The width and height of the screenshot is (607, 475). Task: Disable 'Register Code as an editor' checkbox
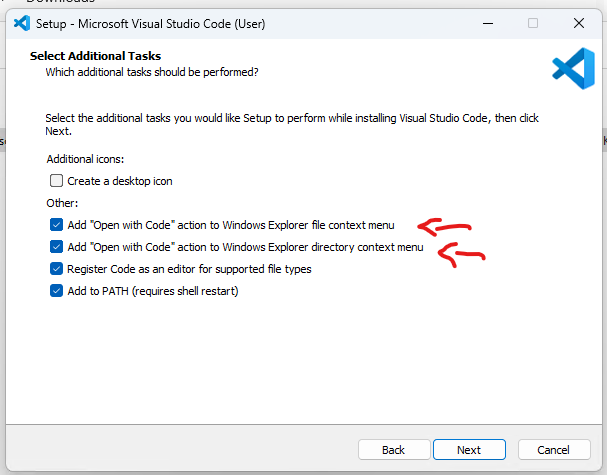click(x=56, y=269)
